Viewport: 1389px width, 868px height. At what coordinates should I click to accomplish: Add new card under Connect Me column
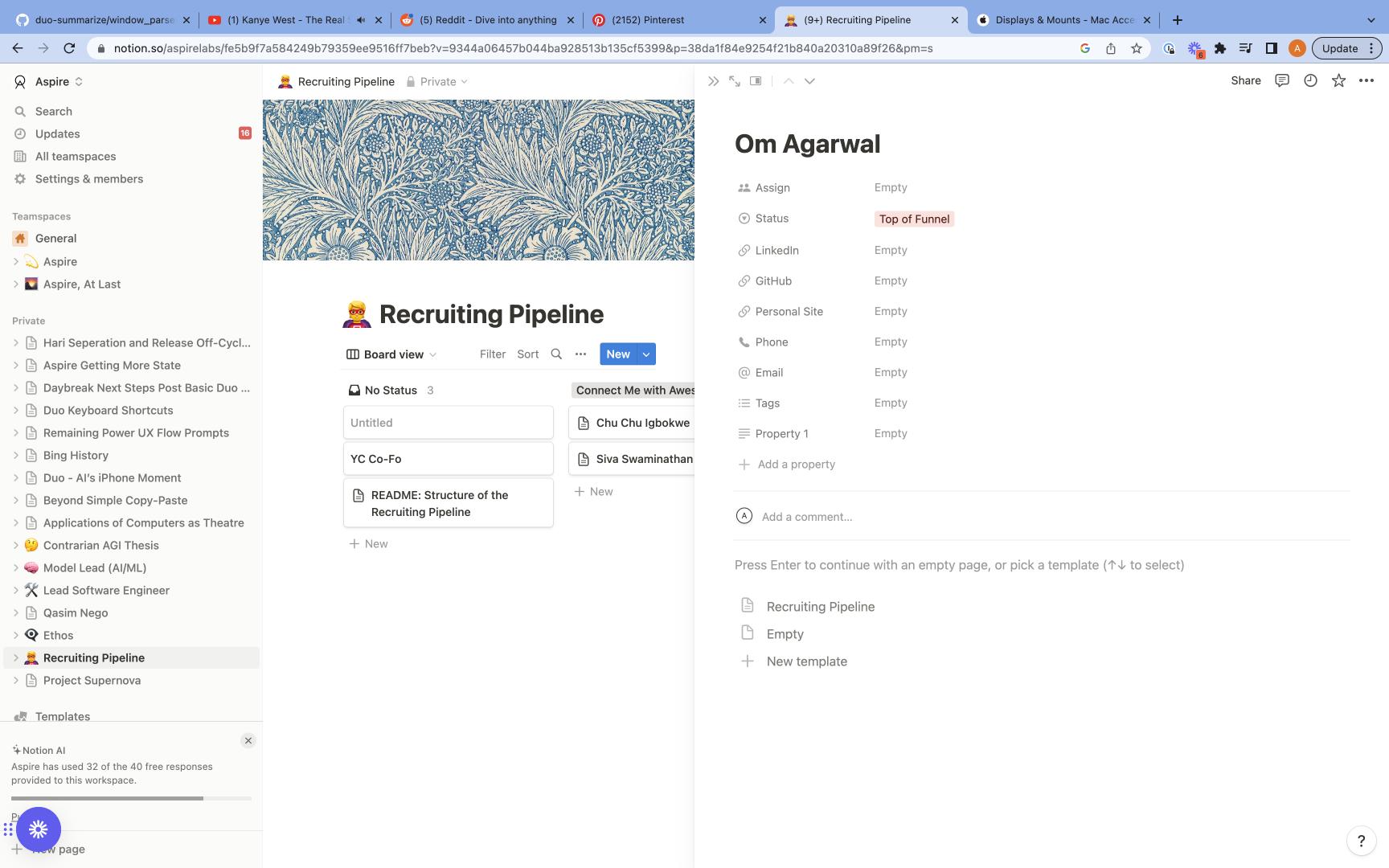coord(594,492)
